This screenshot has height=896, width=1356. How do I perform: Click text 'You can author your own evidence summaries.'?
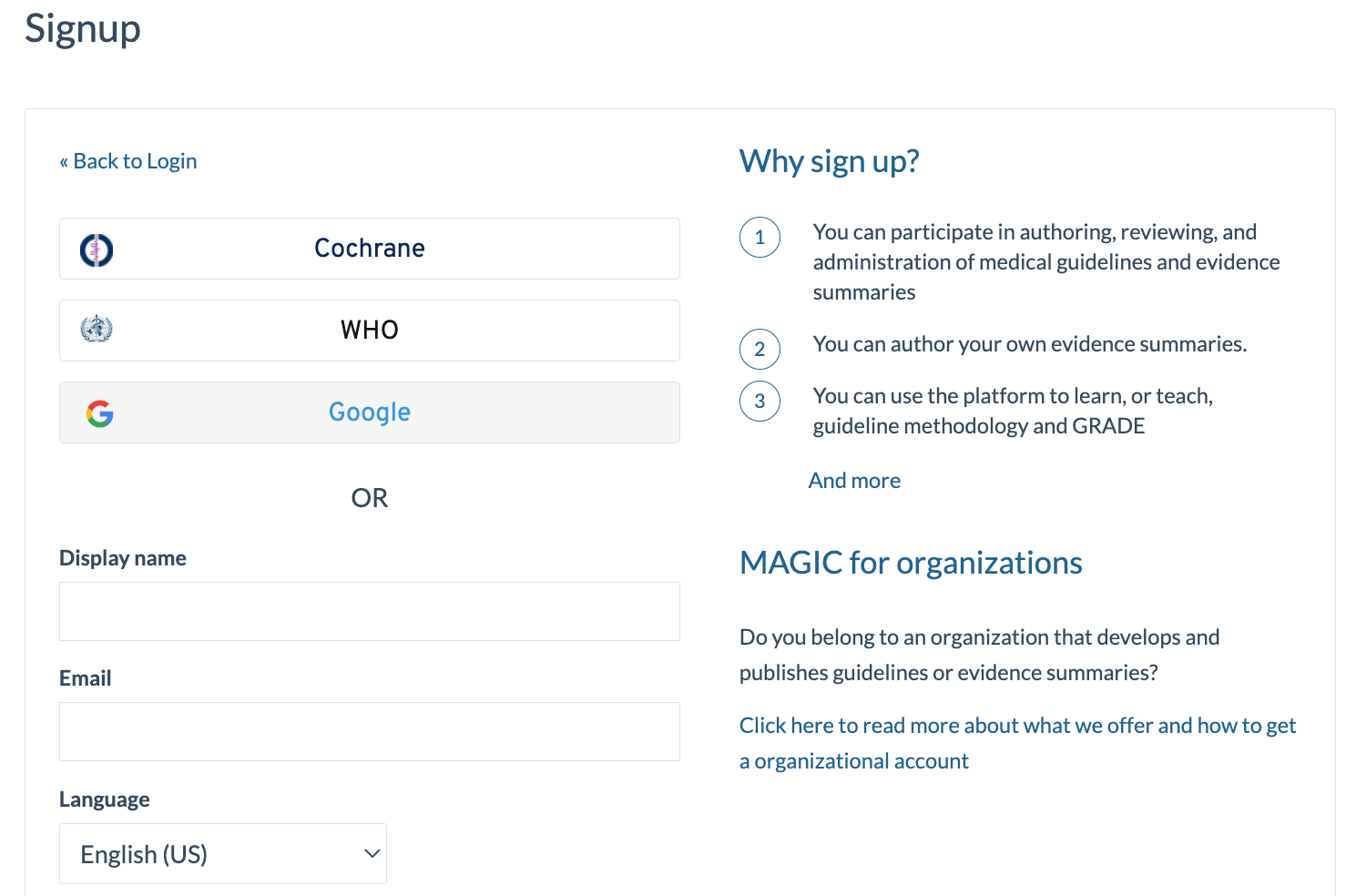coord(1030,344)
